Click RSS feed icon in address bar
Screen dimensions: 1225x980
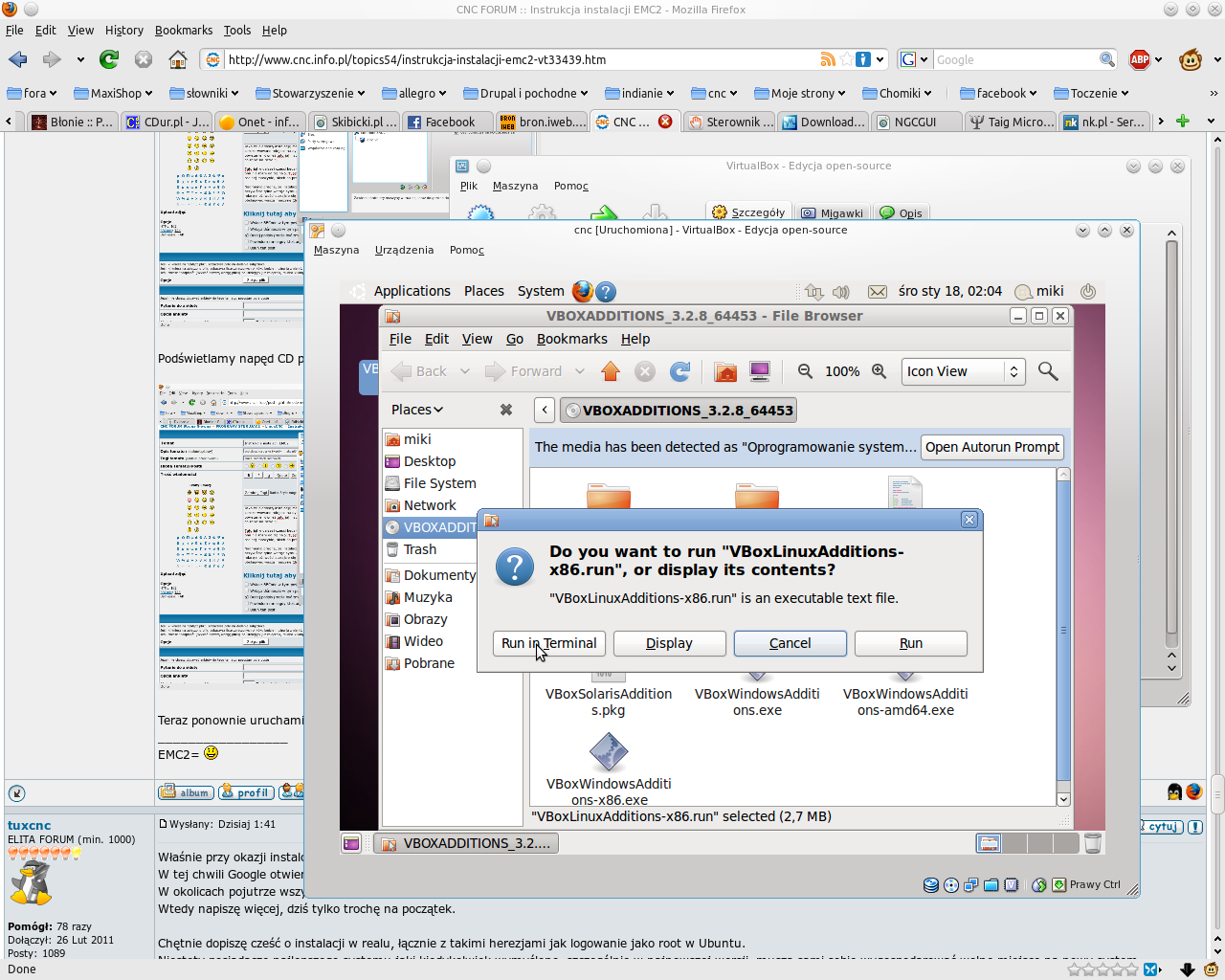pos(828,59)
